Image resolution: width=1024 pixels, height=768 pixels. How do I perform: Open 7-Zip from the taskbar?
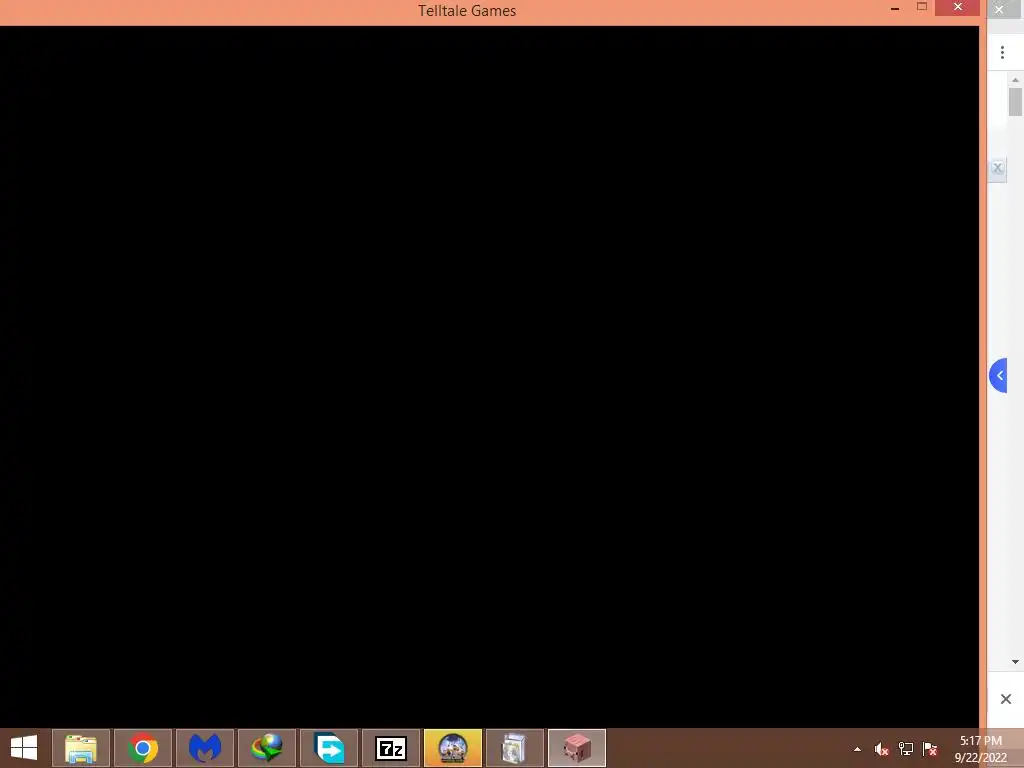[x=391, y=748]
